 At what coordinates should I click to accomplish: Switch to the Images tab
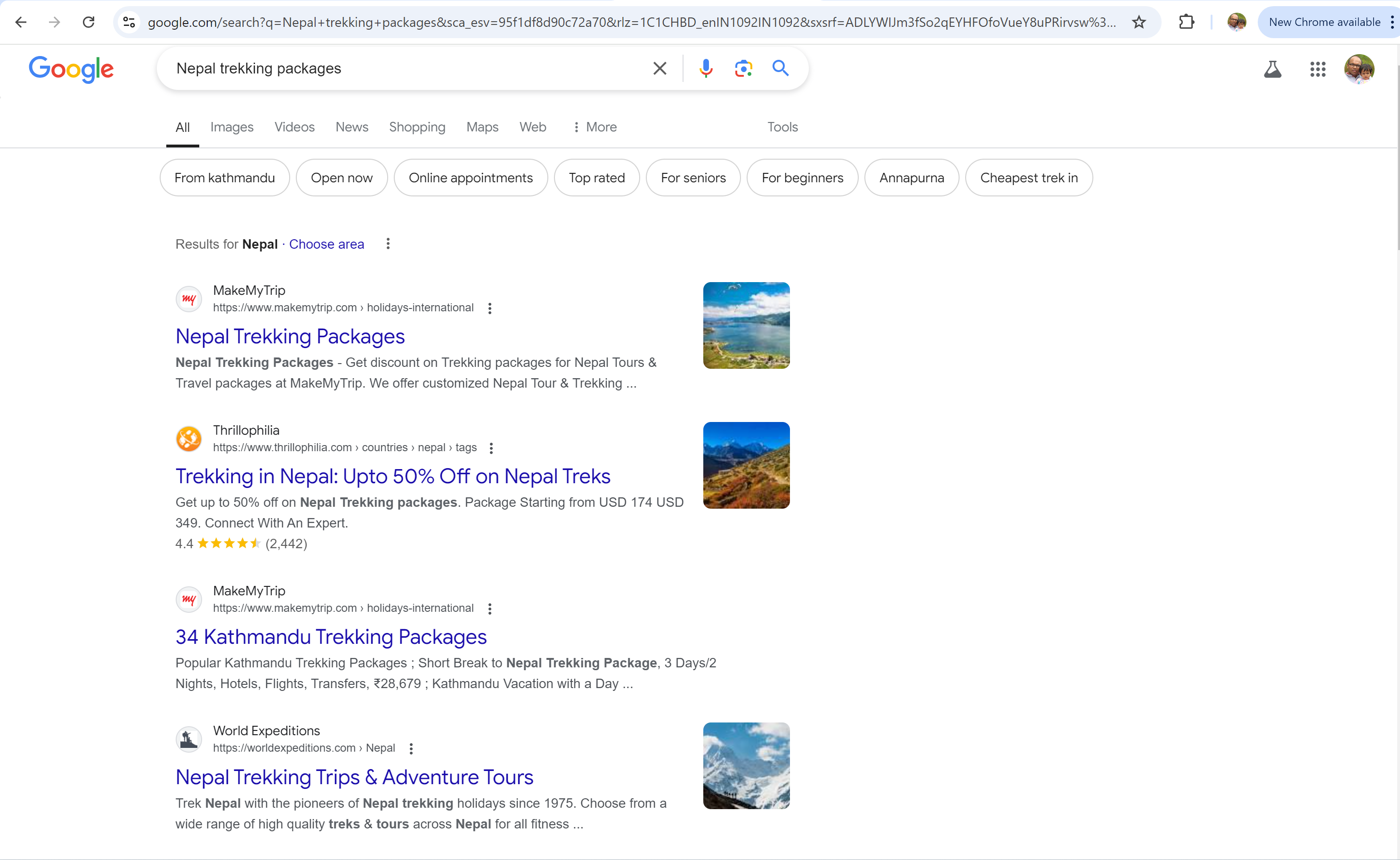pyautogui.click(x=232, y=127)
